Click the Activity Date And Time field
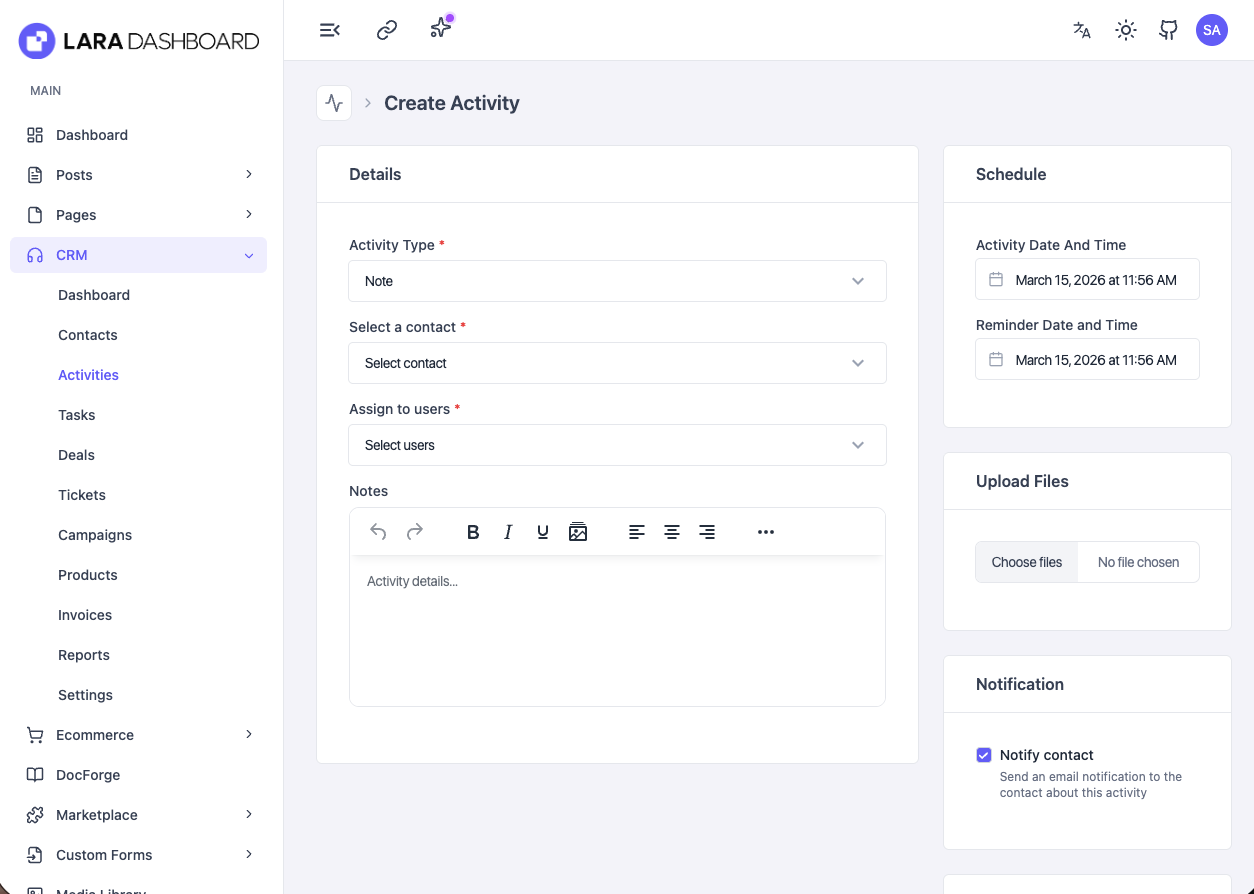The height and width of the screenshot is (894, 1254). (x=1087, y=280)
